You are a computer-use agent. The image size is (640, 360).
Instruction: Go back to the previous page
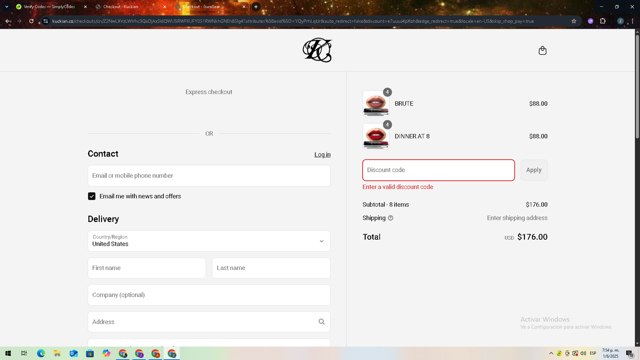coord(8,21)
